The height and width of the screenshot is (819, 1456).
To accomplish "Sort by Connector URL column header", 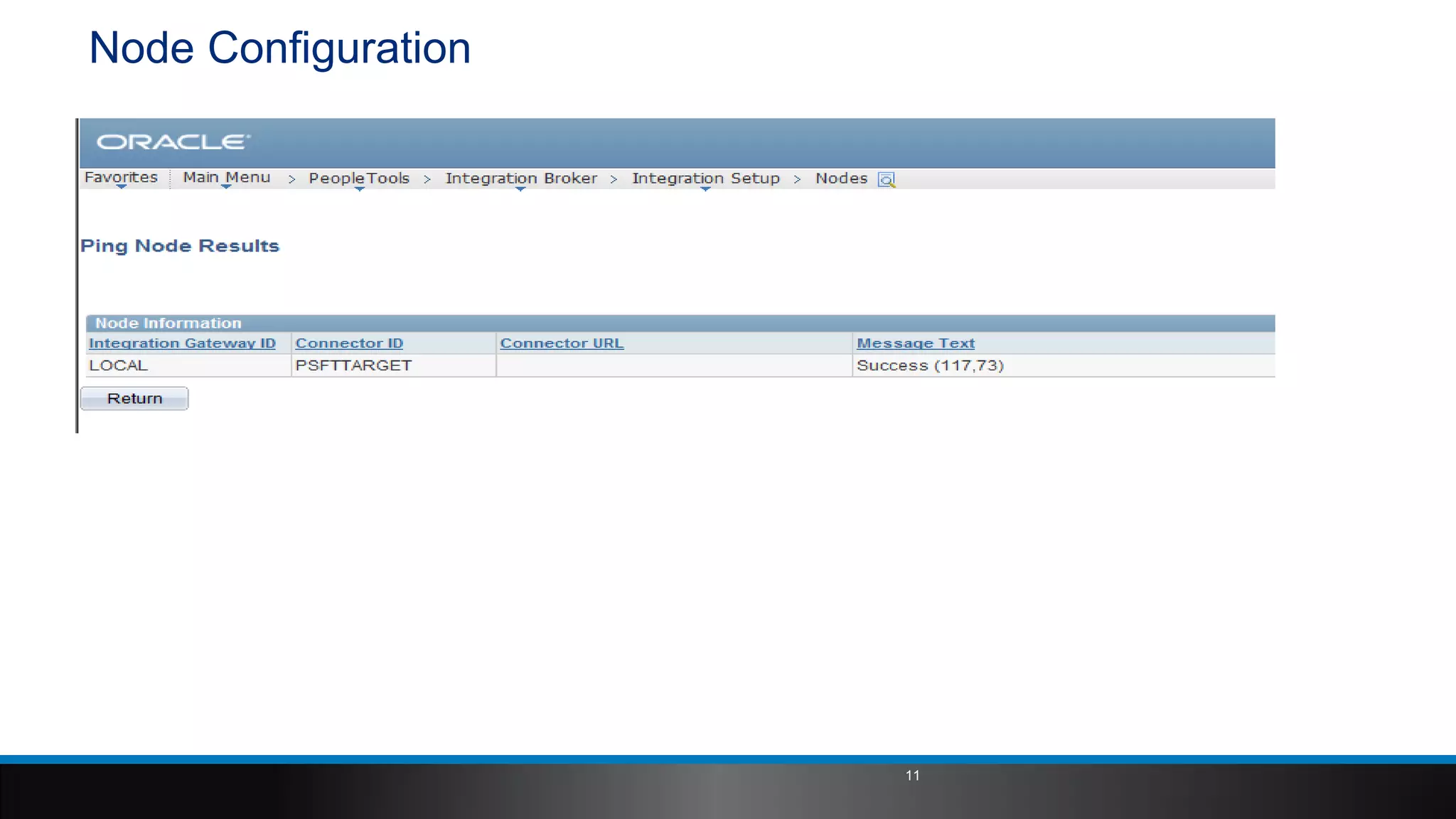I will coord(562,343).
